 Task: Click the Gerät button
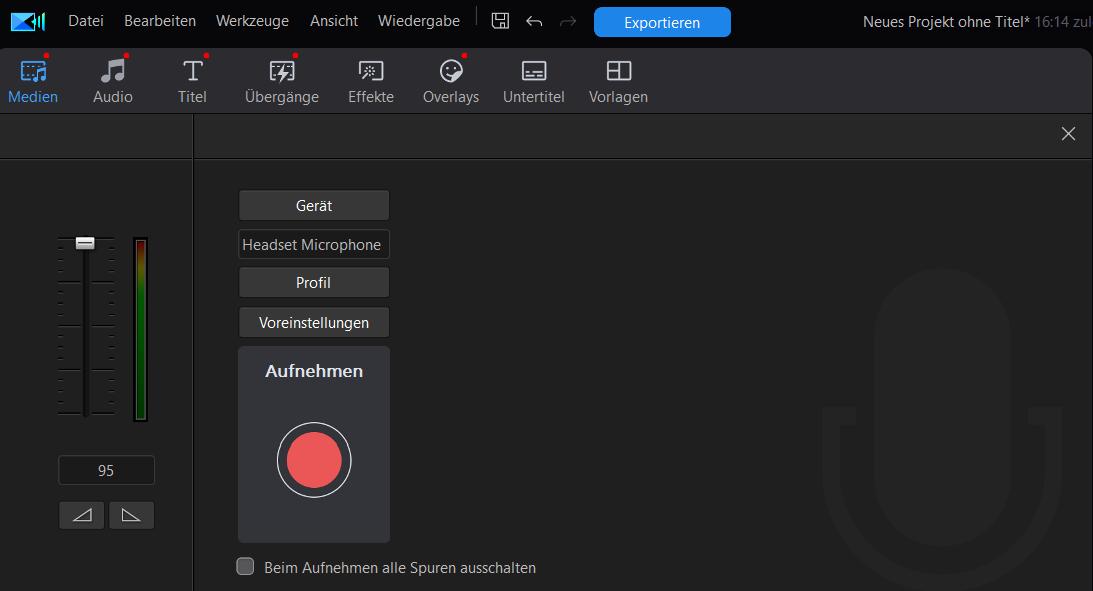(314, 206)
